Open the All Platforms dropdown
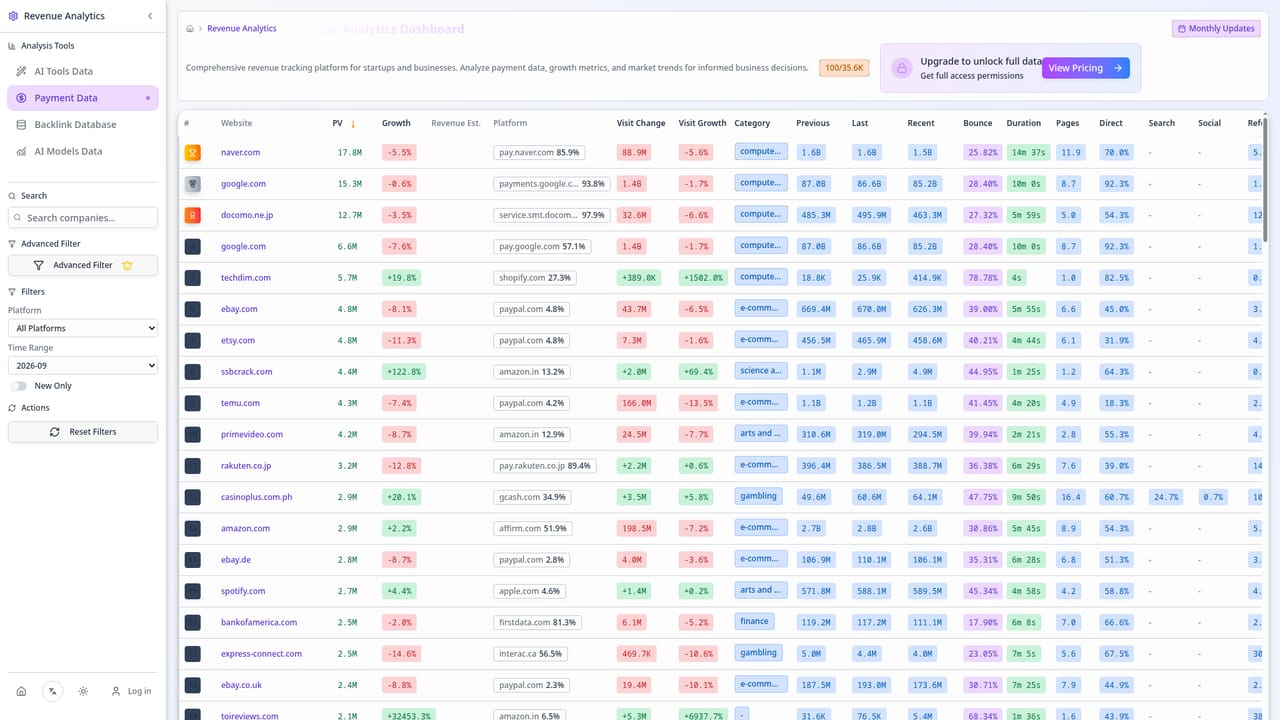This screenshot has height=720, width=1280. click(x=83, y=328)
